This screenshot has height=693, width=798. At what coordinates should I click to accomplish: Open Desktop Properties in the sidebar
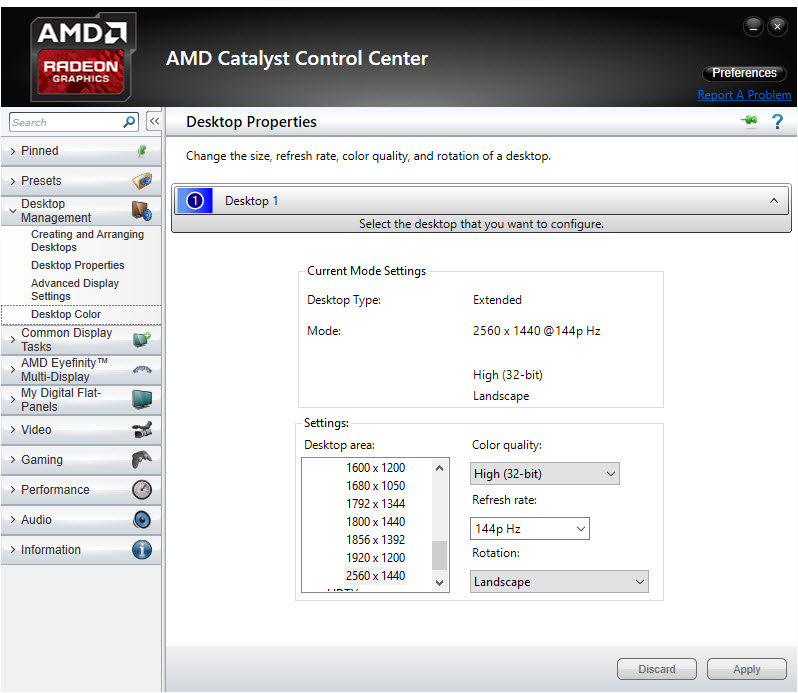[x=77, y=265]
